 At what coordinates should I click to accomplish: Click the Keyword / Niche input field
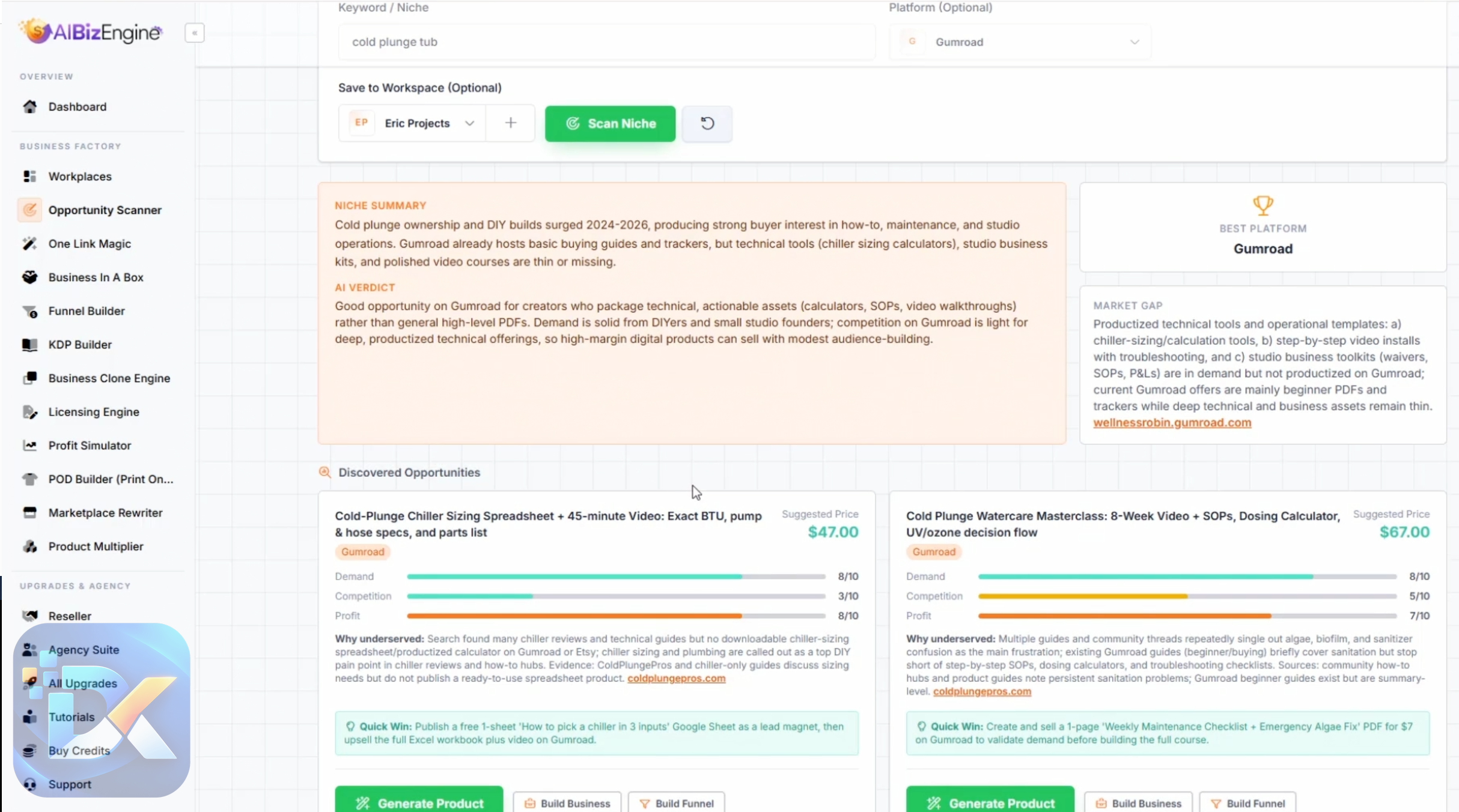606,42
